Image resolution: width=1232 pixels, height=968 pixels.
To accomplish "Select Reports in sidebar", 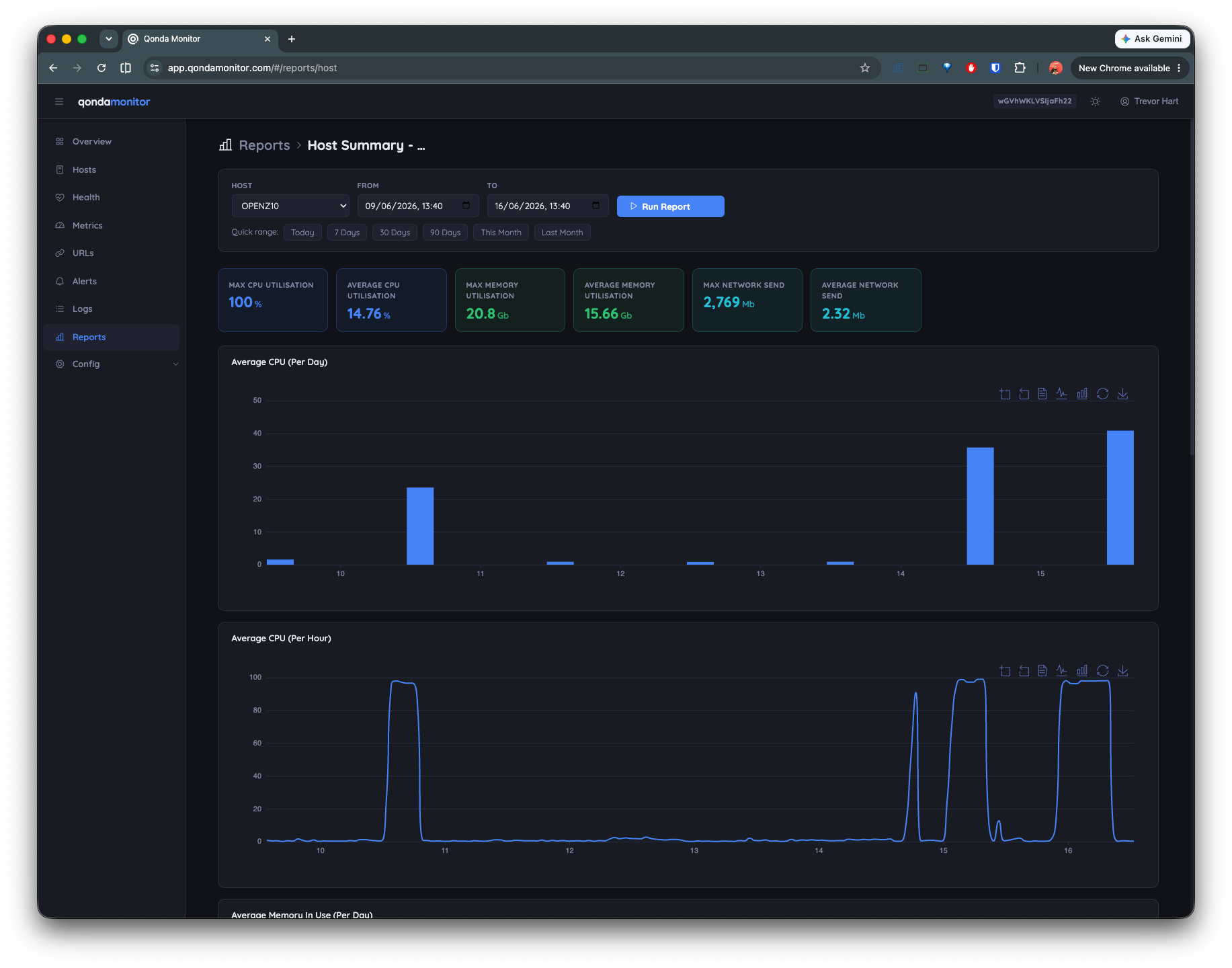I will point(112,337).
